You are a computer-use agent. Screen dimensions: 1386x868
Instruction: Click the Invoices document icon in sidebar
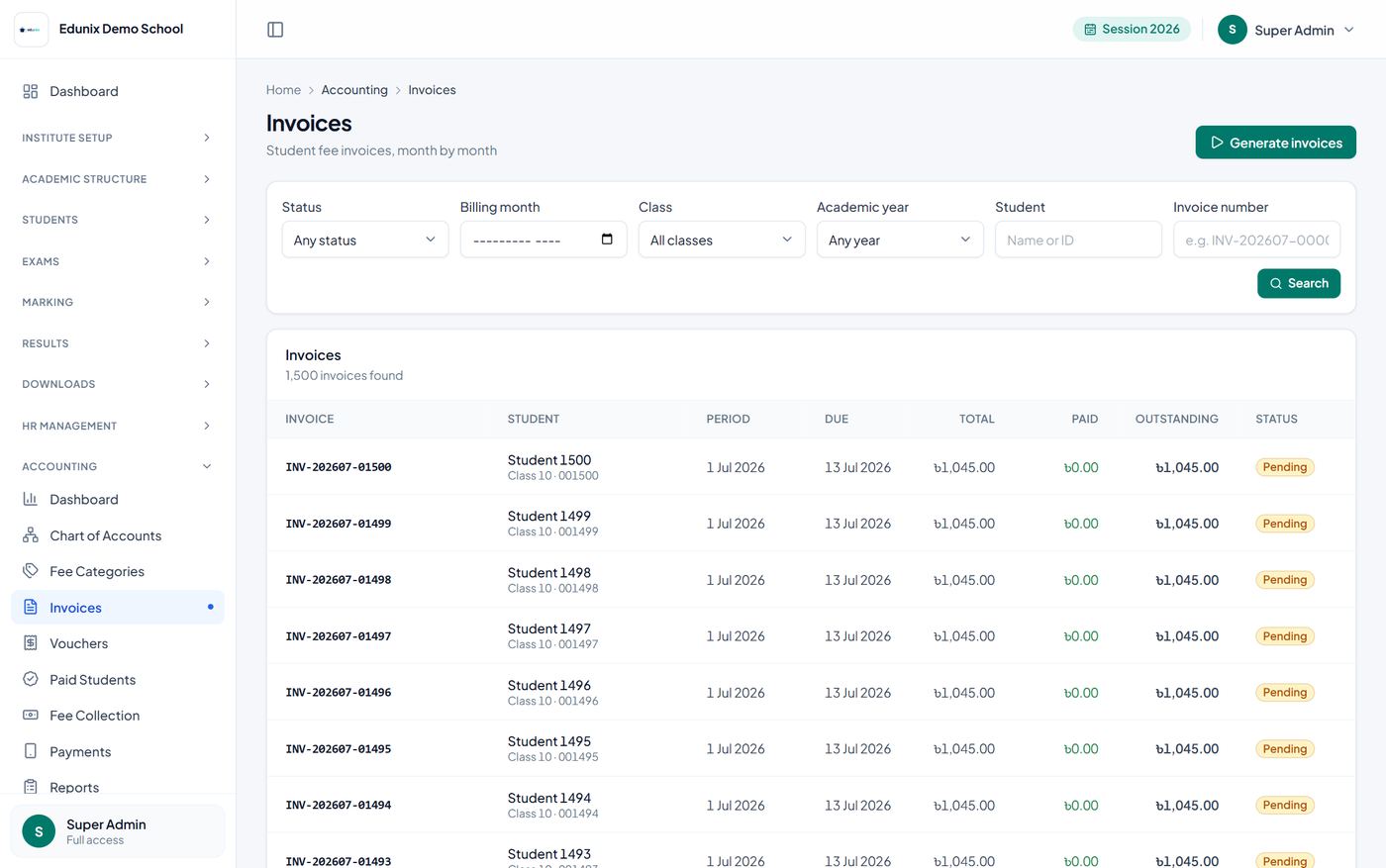coord(31,607)
